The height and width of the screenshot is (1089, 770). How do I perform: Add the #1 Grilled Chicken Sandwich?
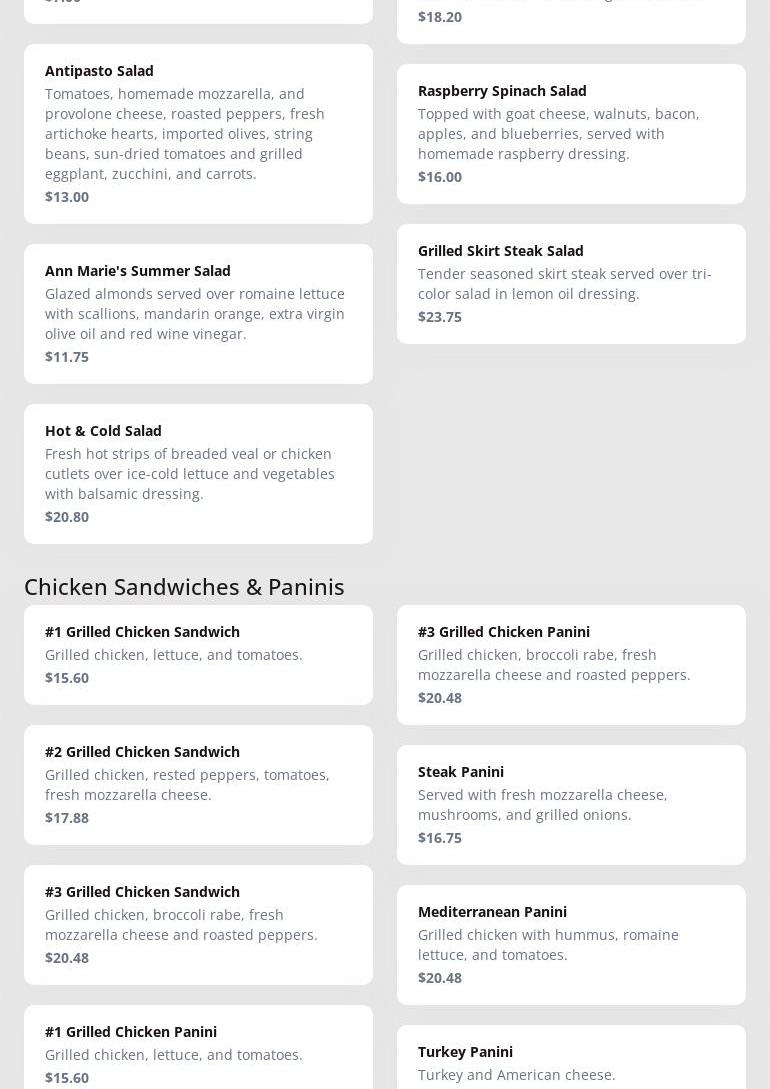pyautogui.click(x=198, y=654)
